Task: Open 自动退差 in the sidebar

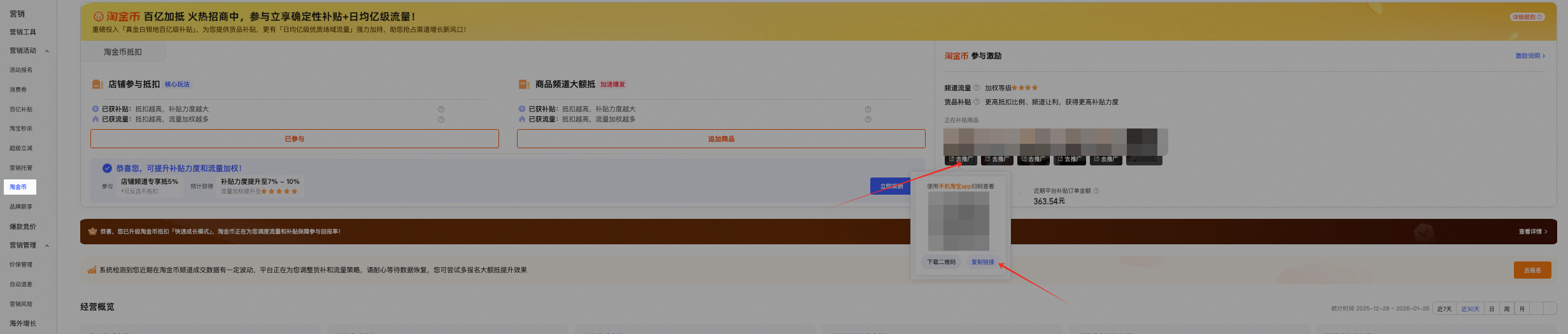Action: click(x=21, y=284)
